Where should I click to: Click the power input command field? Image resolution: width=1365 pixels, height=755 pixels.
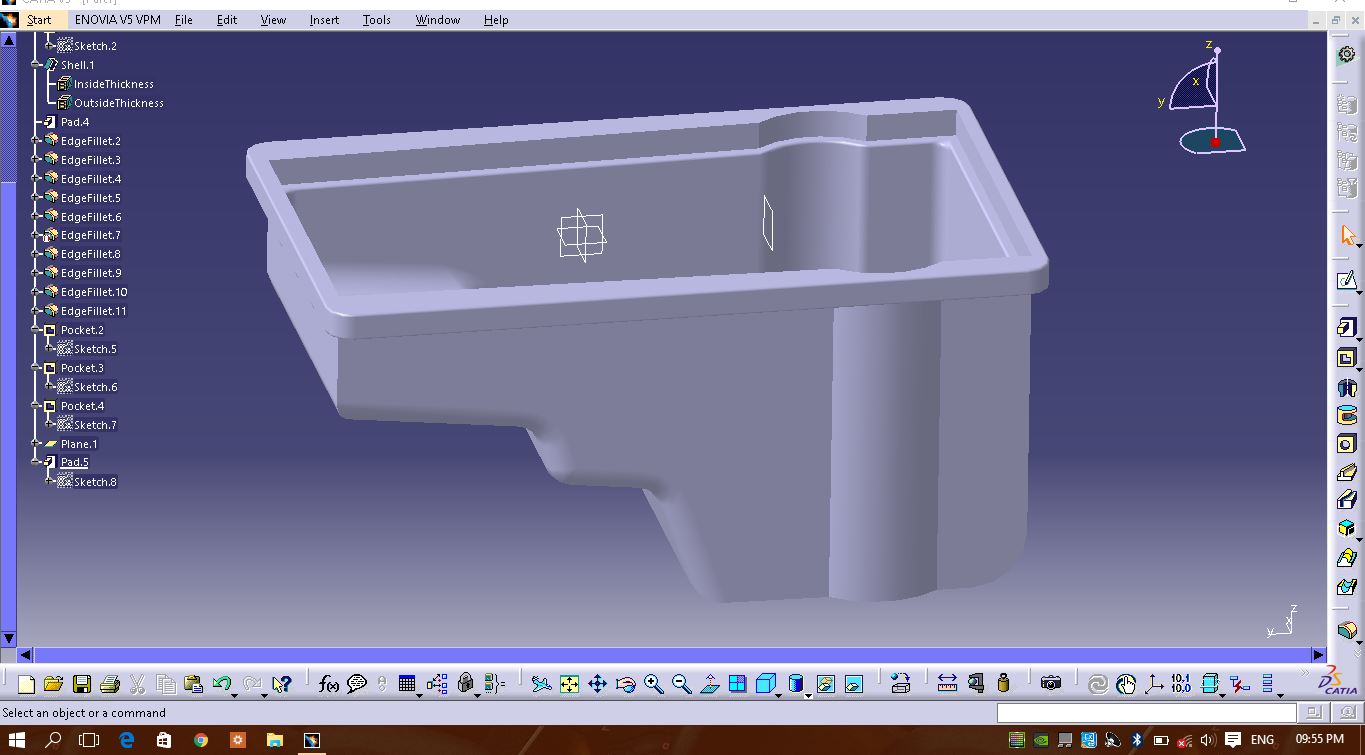coord(1147,713)
